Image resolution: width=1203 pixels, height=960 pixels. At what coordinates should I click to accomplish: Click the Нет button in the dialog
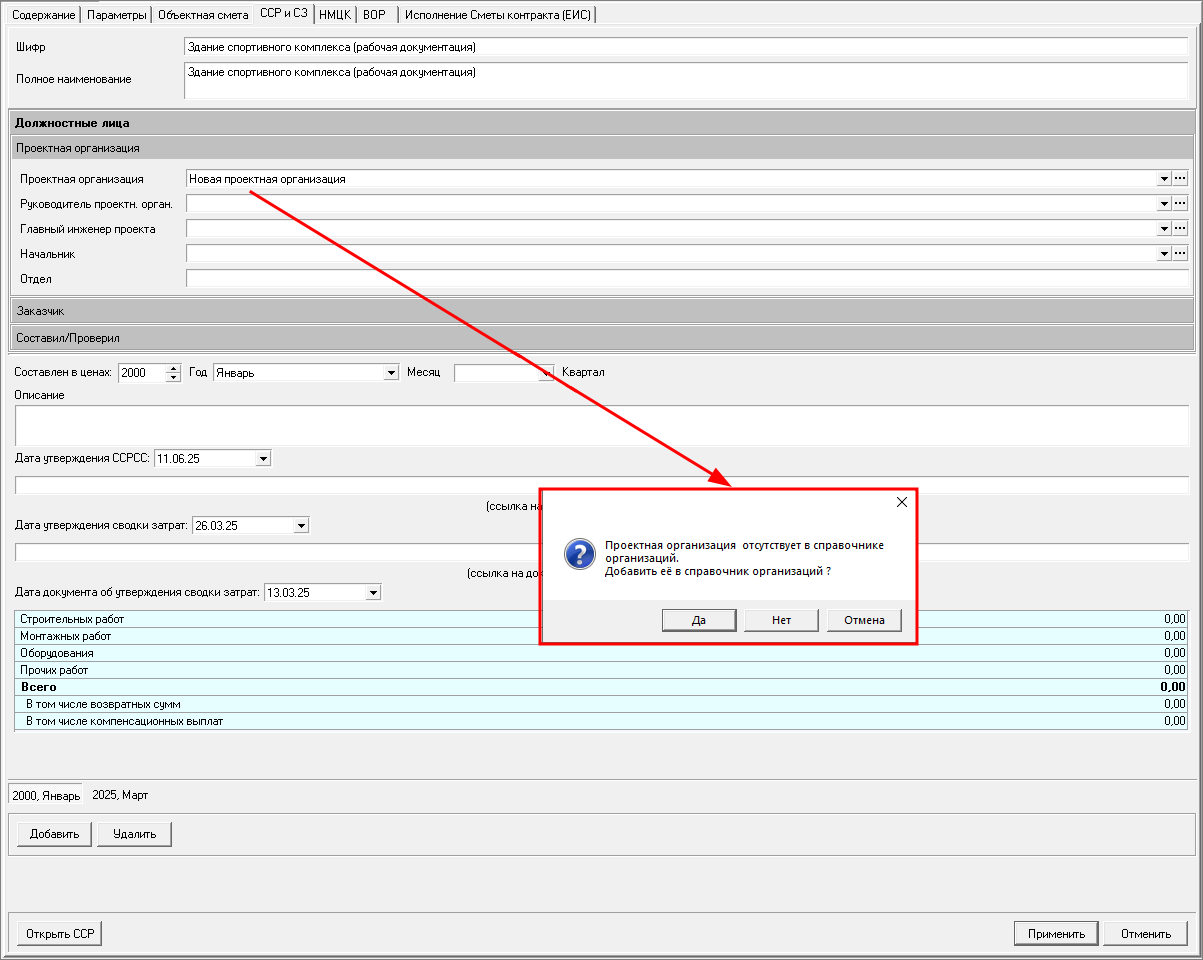coord(781,620)
